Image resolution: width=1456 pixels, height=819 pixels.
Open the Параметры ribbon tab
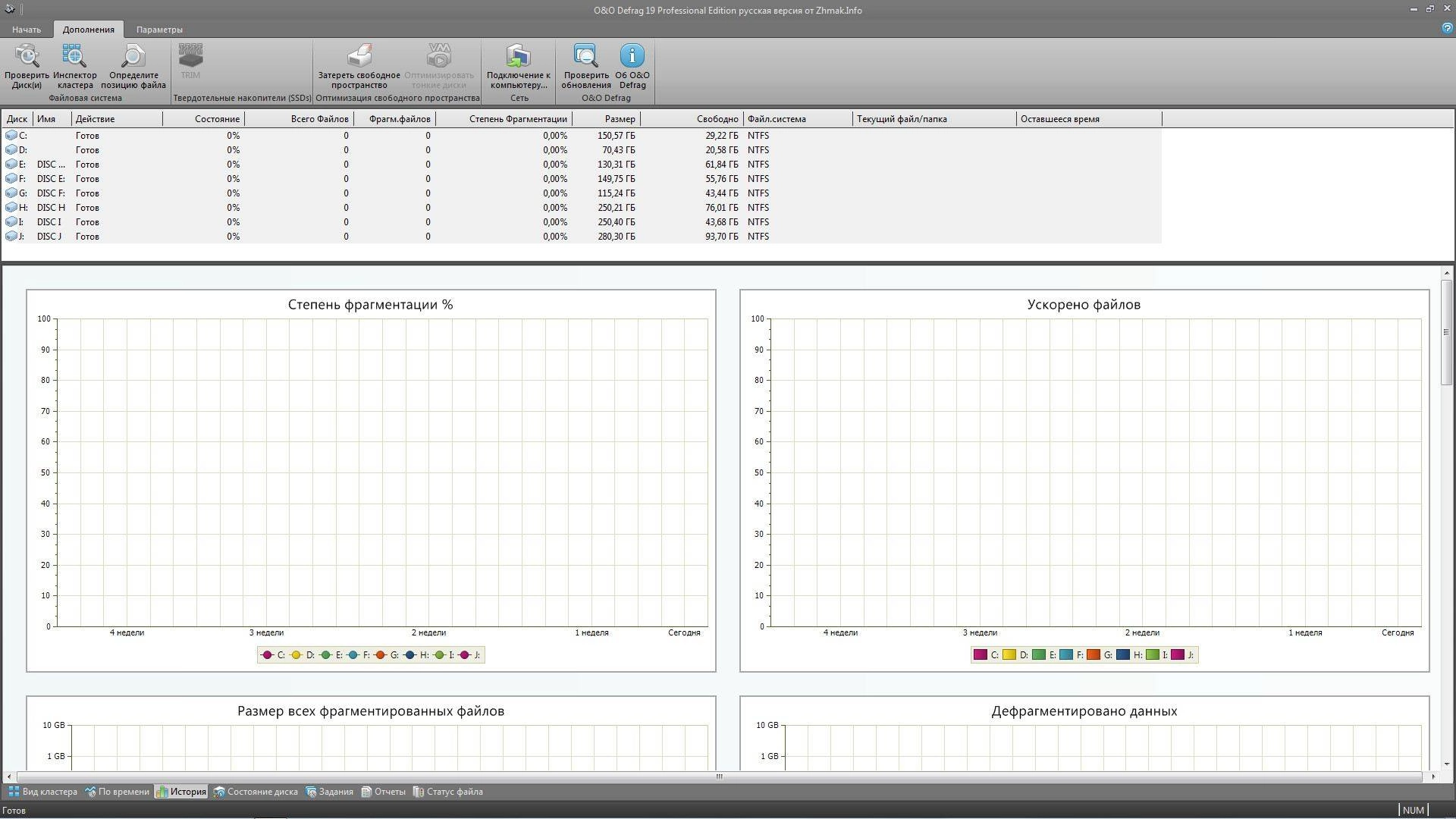click(159, 30)
